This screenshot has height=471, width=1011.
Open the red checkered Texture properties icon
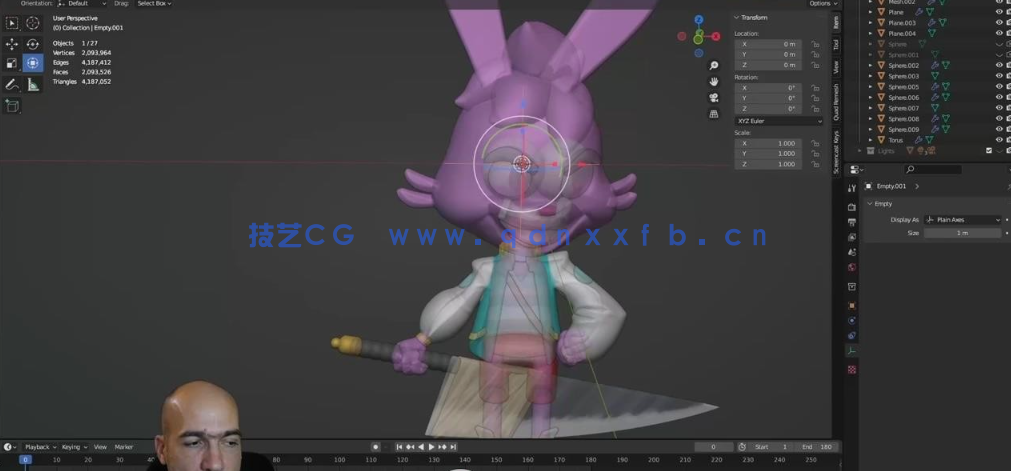tap(852, 370)
